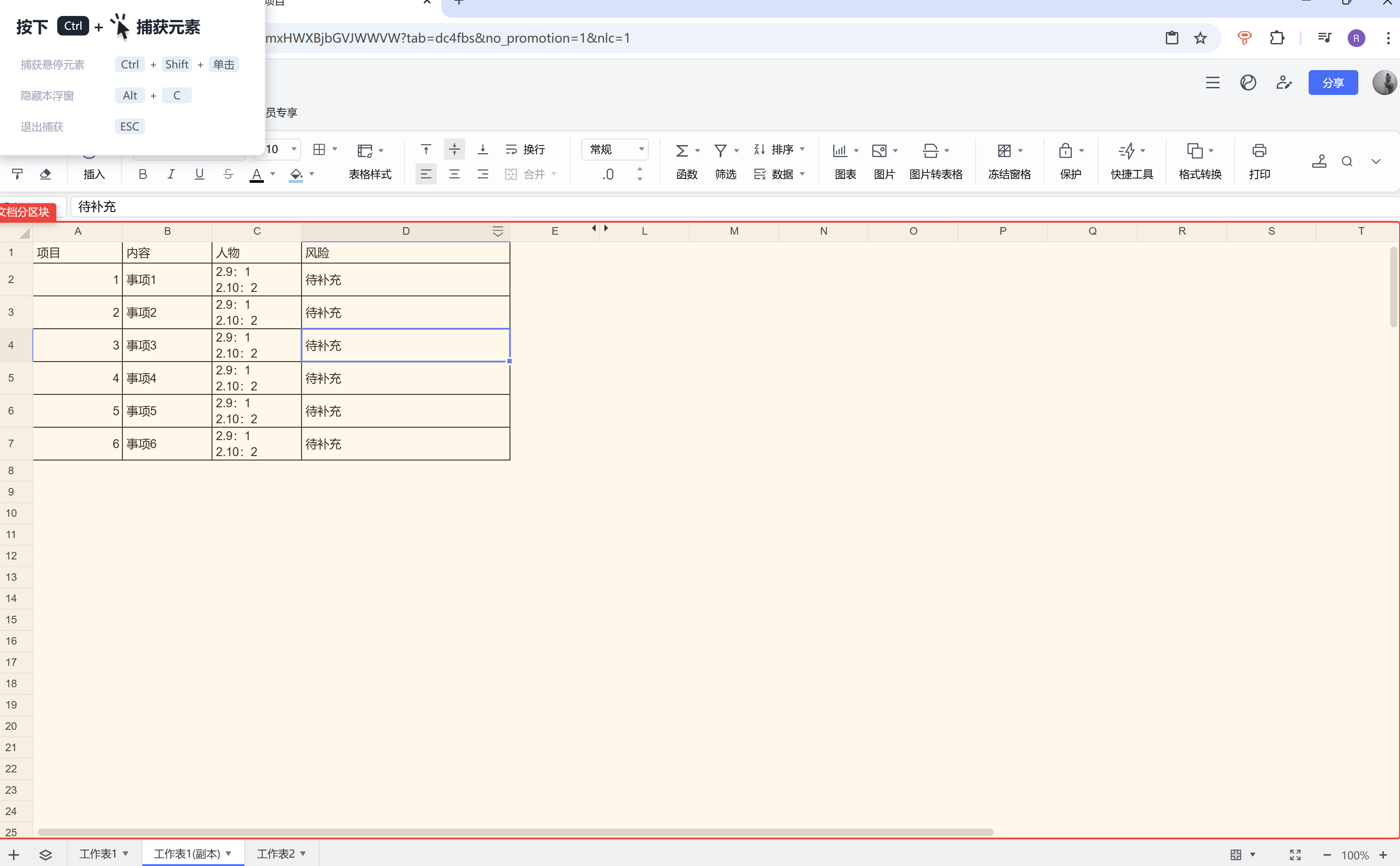The image size is (1400, 866).
Task: Click the strikethrough icon
Action: click(228, 174)
